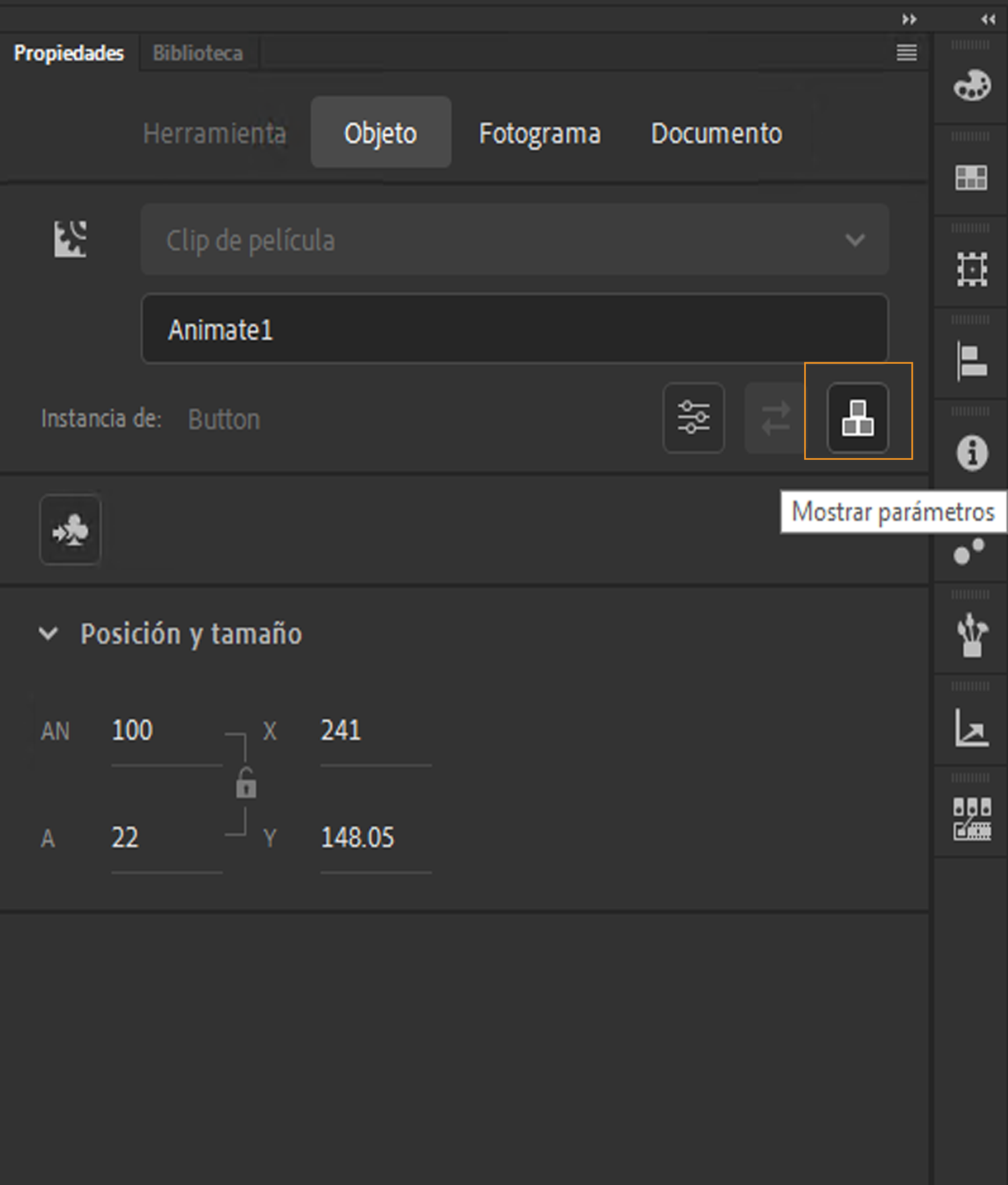Click the Animate1 instance name field
1008x1185 pixels.
click(x=513, y=329)
